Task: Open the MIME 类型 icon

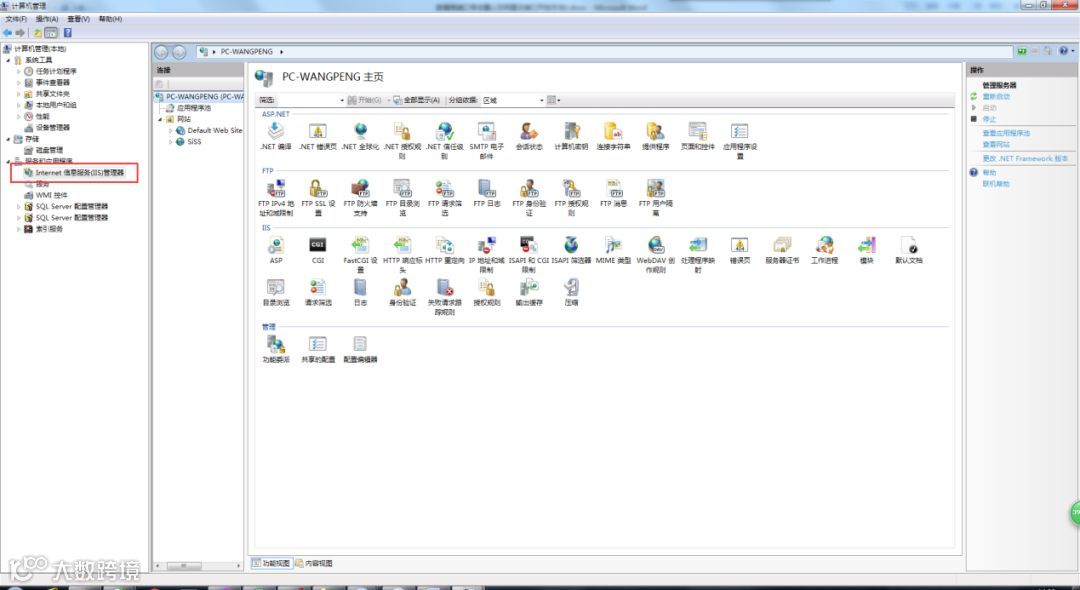Action: tap(613, 245)
